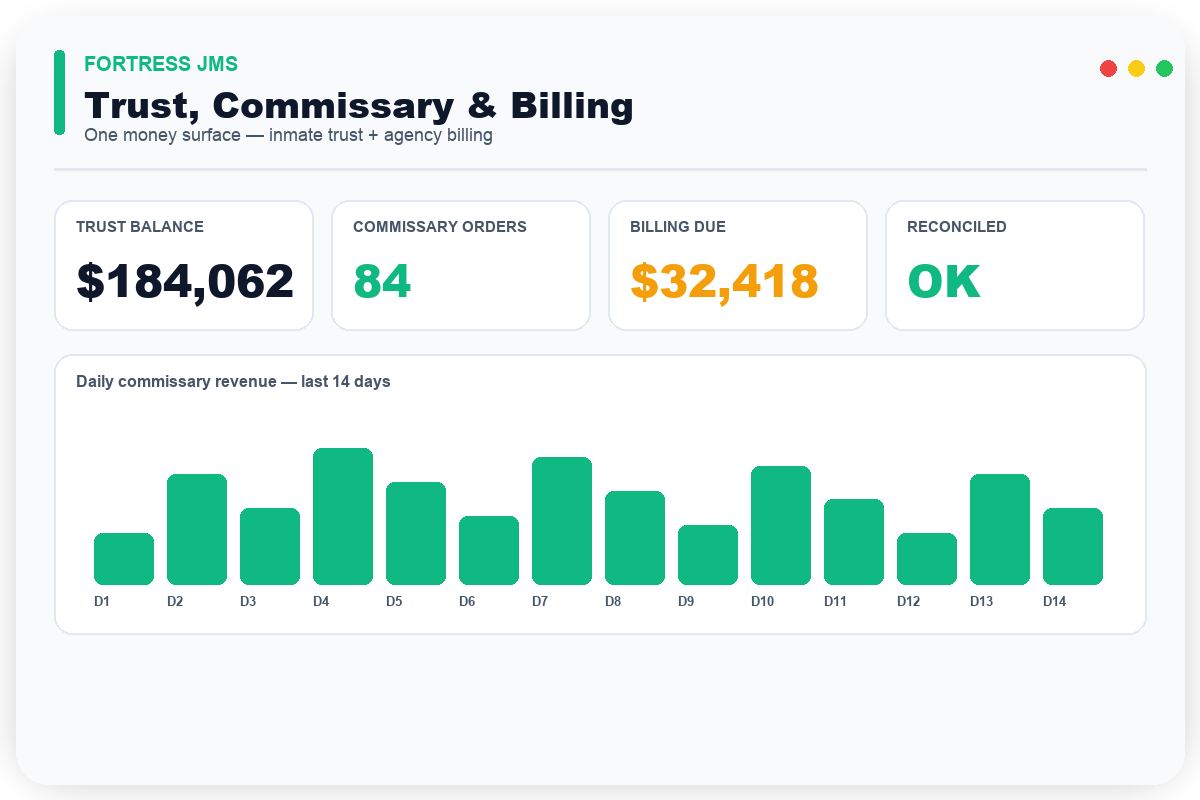This screenshot has width=1200, height=800.
Task: Click the RECONCILED card label
Action: coord(957,227)
